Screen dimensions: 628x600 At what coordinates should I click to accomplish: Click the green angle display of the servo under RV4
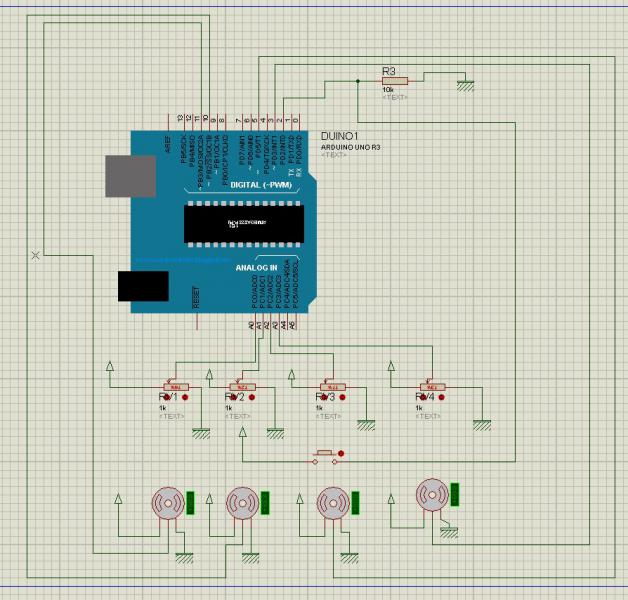pos(455,495)
